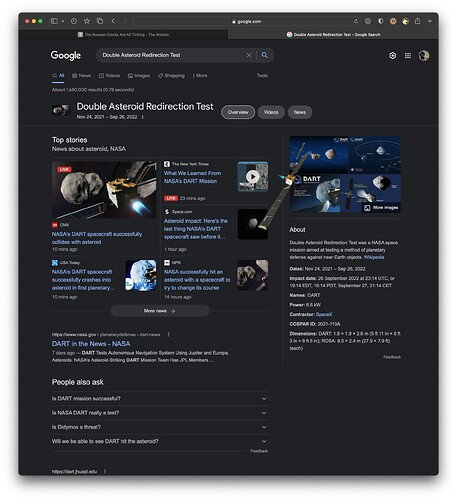Play the New York Times DART video
The width and height of the screenshot is (456, 500).
(253, 176)
